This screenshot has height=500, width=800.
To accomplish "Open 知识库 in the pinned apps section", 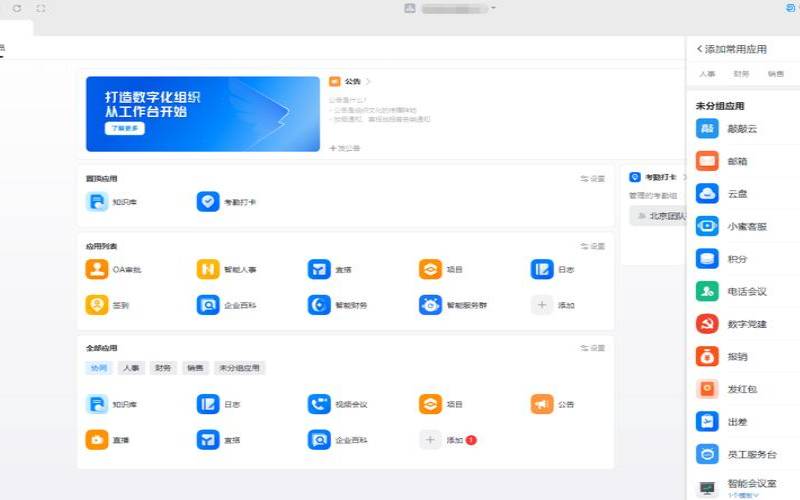I will point(111,202).
